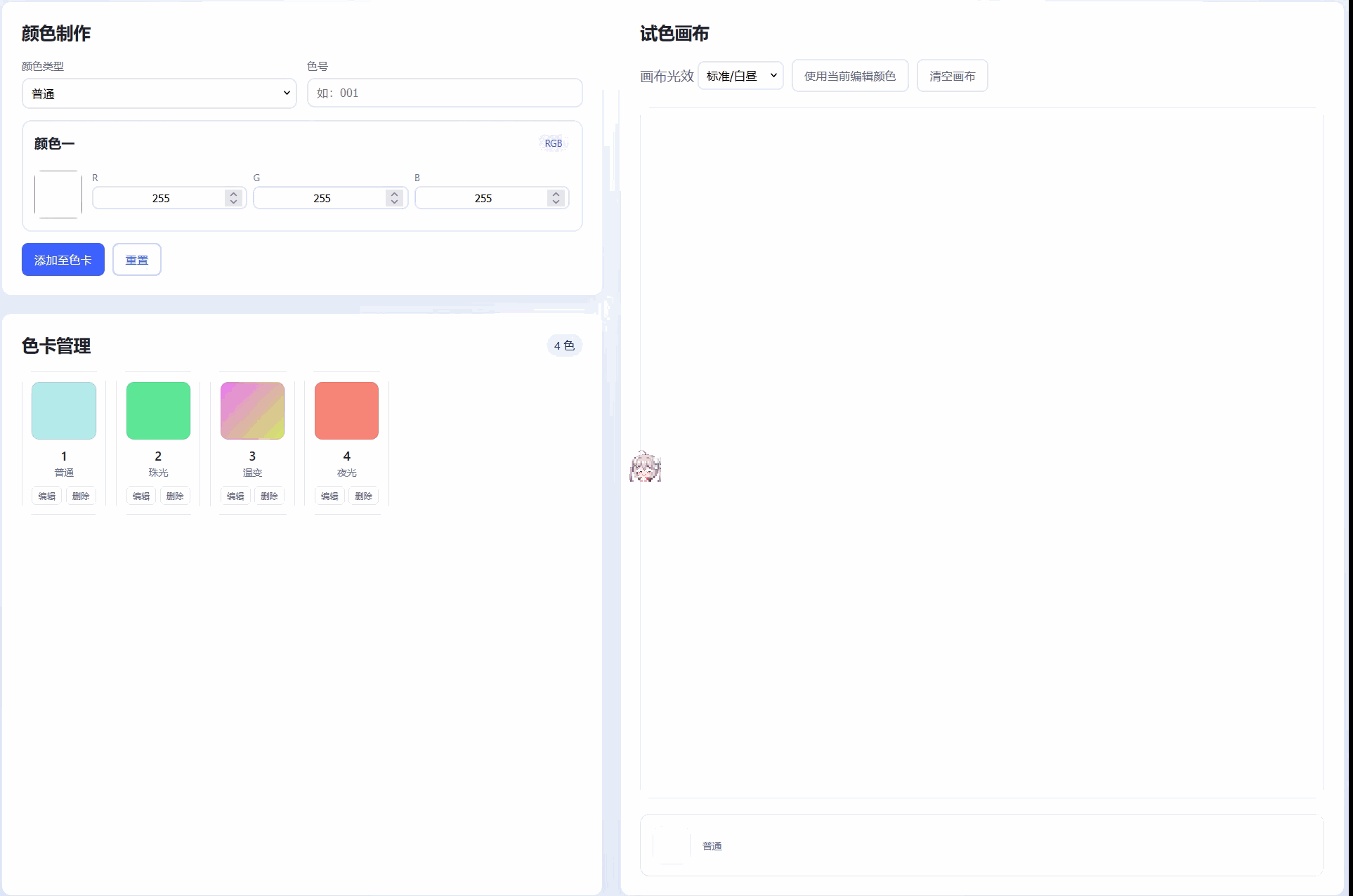
Task: Click the 色号 input field
Action: click(x=445, y=93)
